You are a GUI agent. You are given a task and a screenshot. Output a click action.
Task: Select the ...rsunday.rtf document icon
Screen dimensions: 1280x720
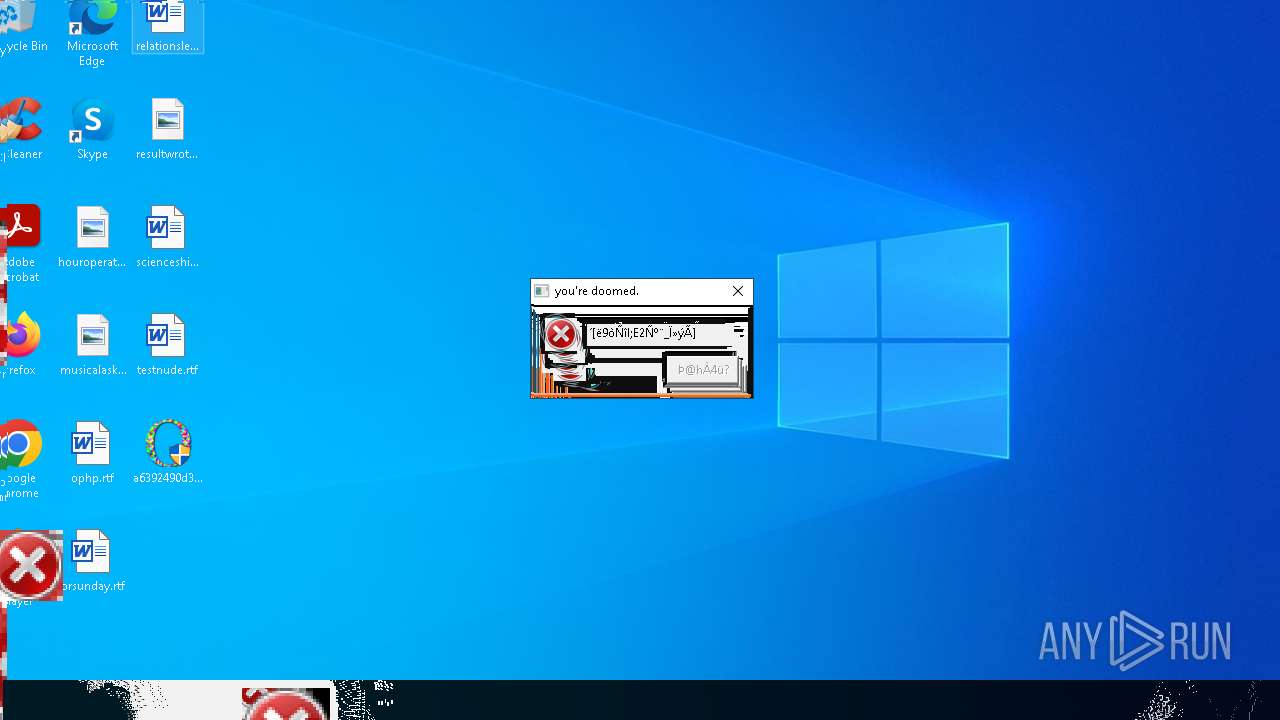pos(92,561)
